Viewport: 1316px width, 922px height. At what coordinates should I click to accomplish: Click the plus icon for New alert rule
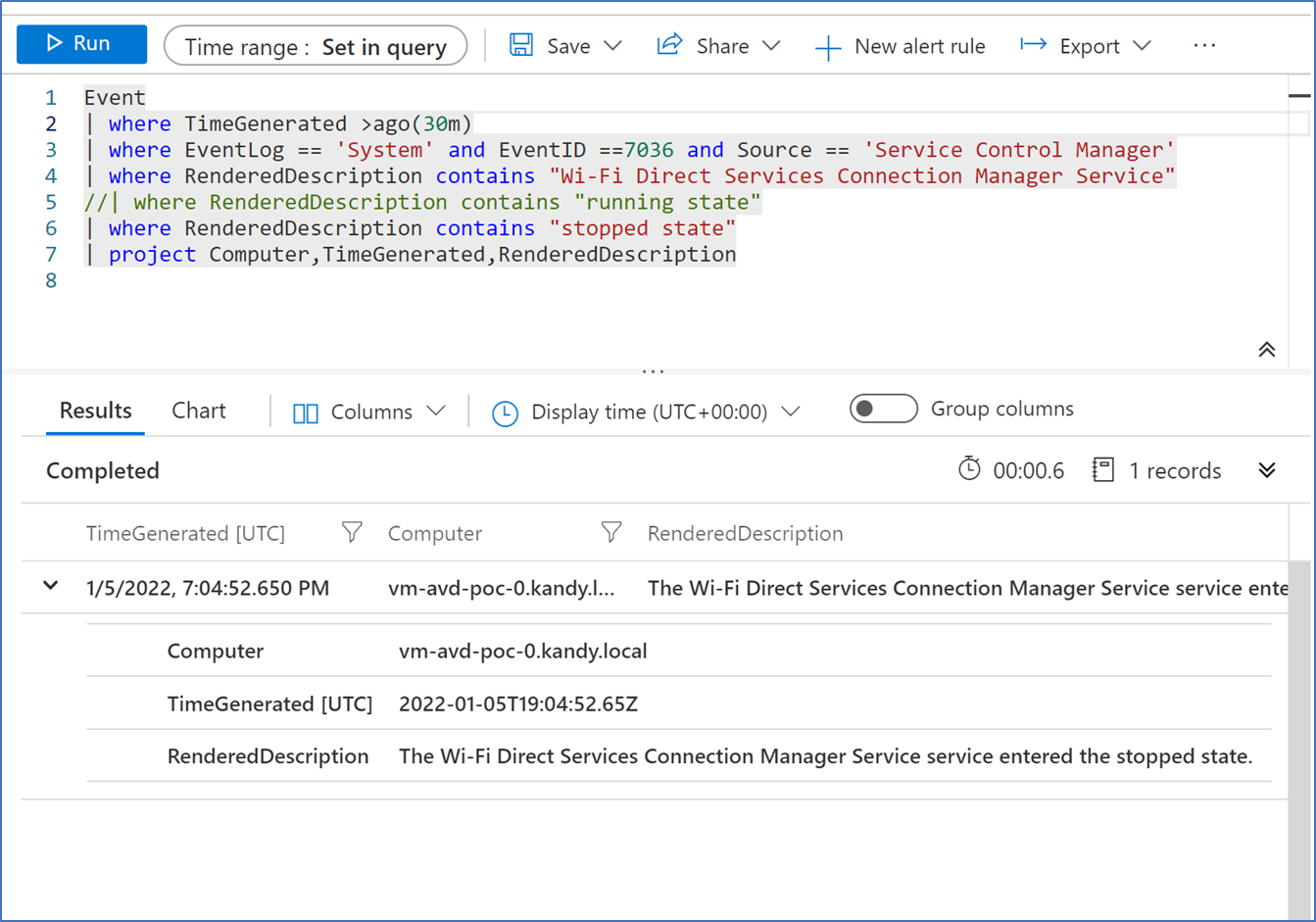(828, 47)
